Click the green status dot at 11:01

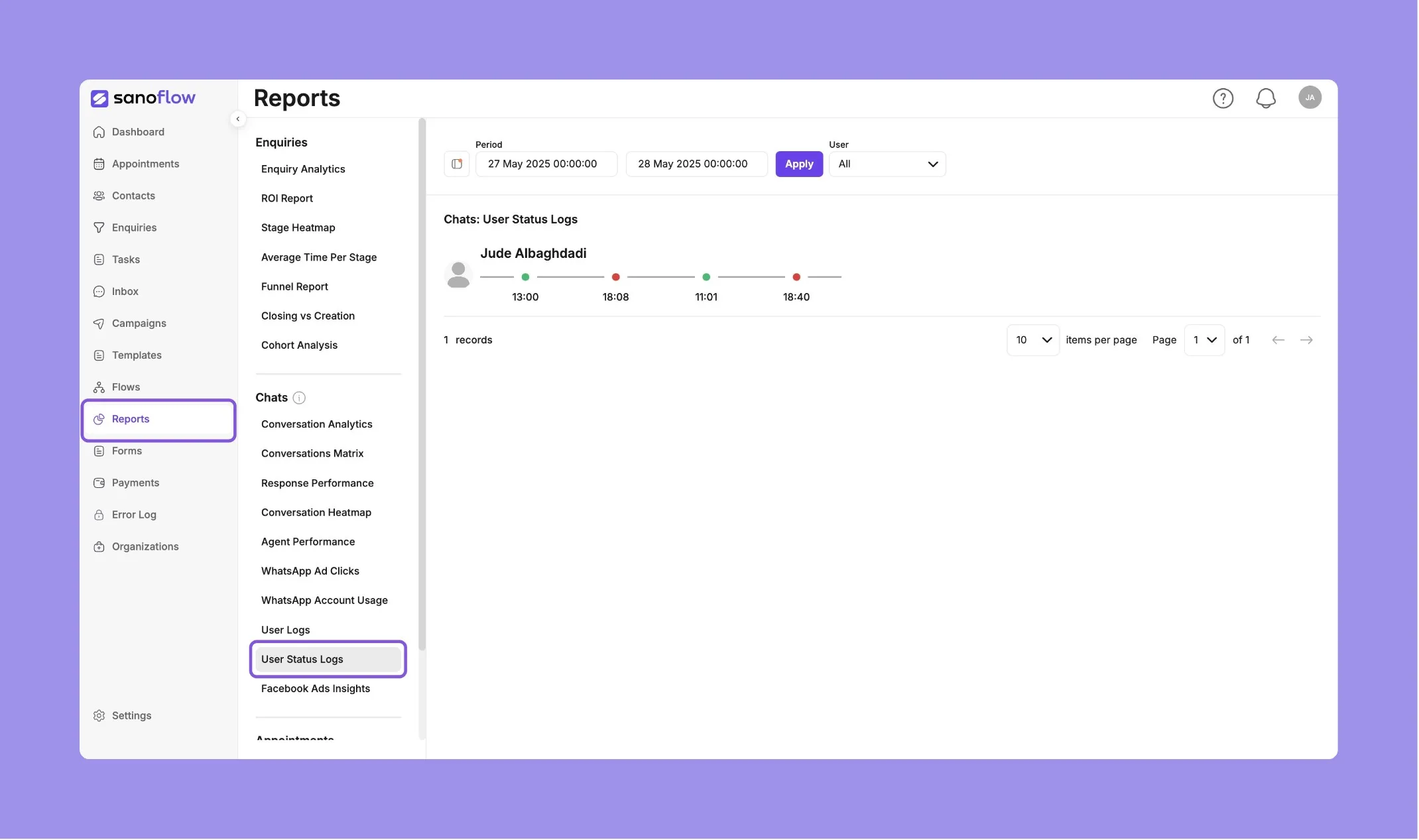[x=706, y=277]
